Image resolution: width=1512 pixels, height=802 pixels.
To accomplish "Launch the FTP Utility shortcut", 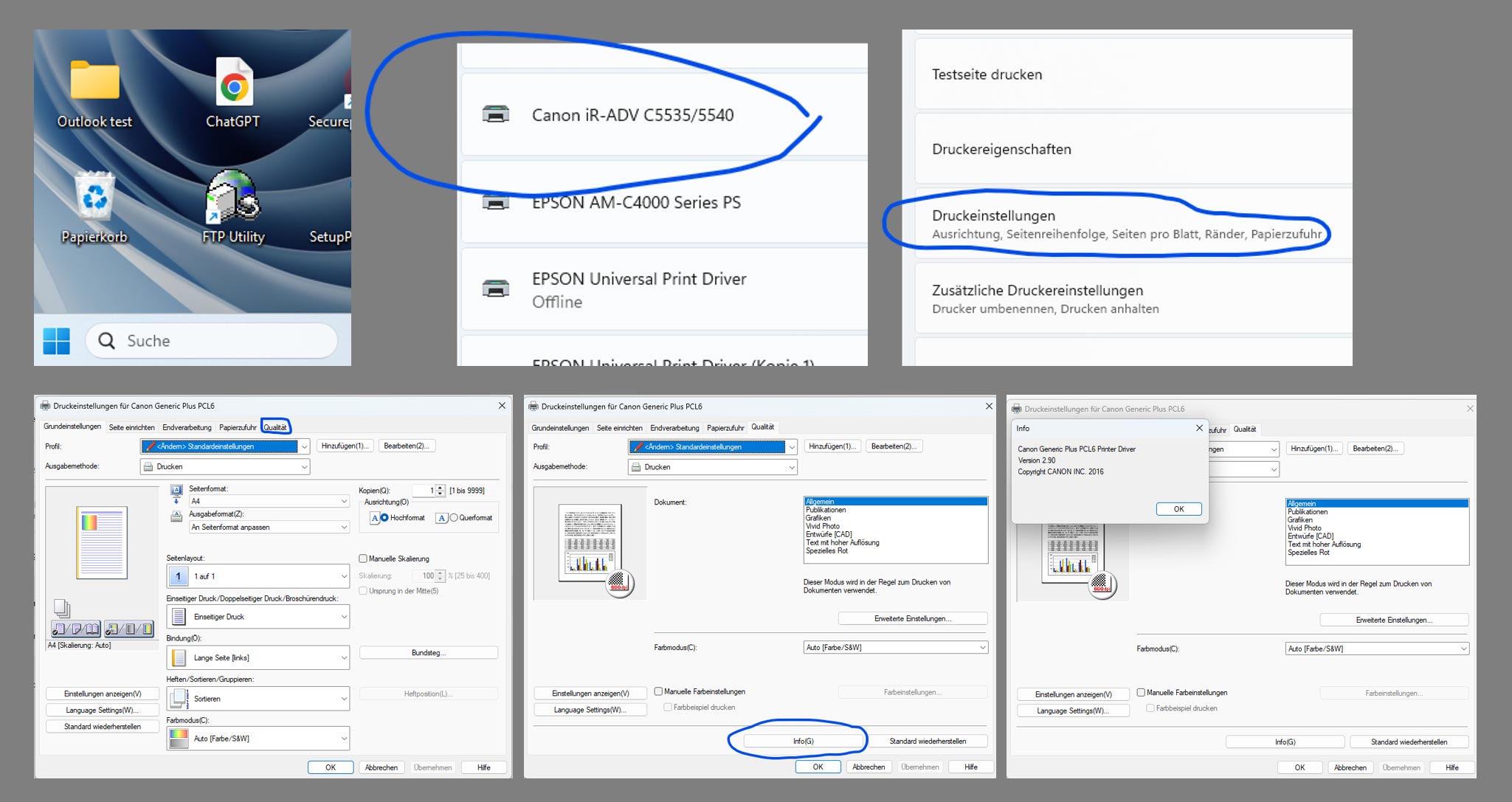I will click(x=233, y=197).
